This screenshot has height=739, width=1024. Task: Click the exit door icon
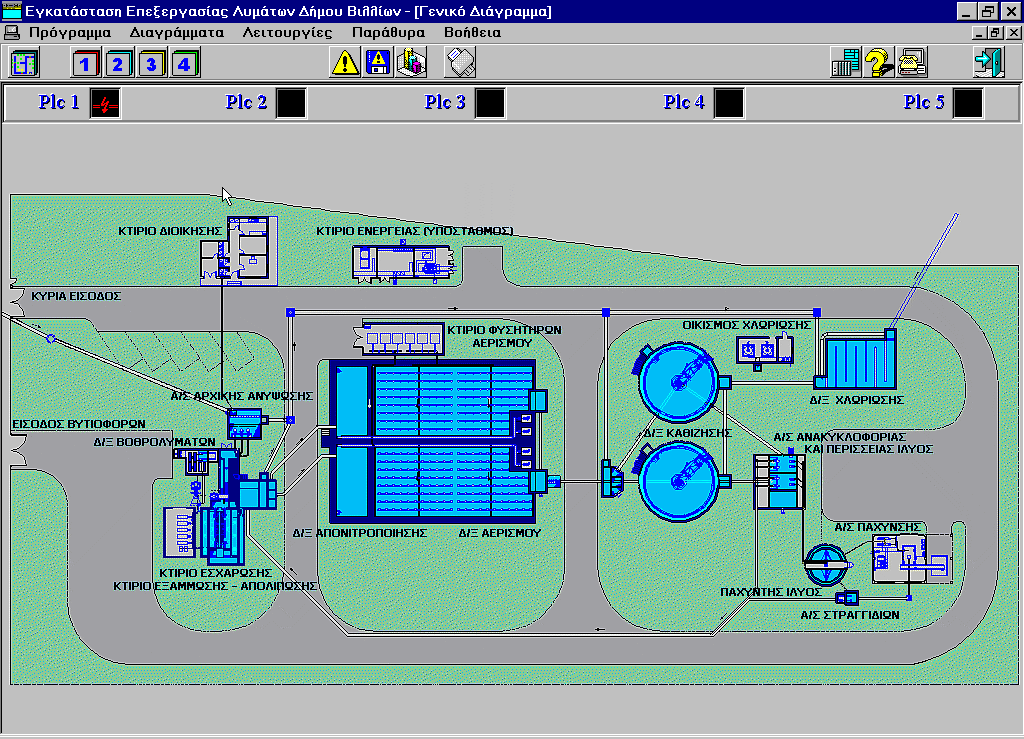(988, 63)
